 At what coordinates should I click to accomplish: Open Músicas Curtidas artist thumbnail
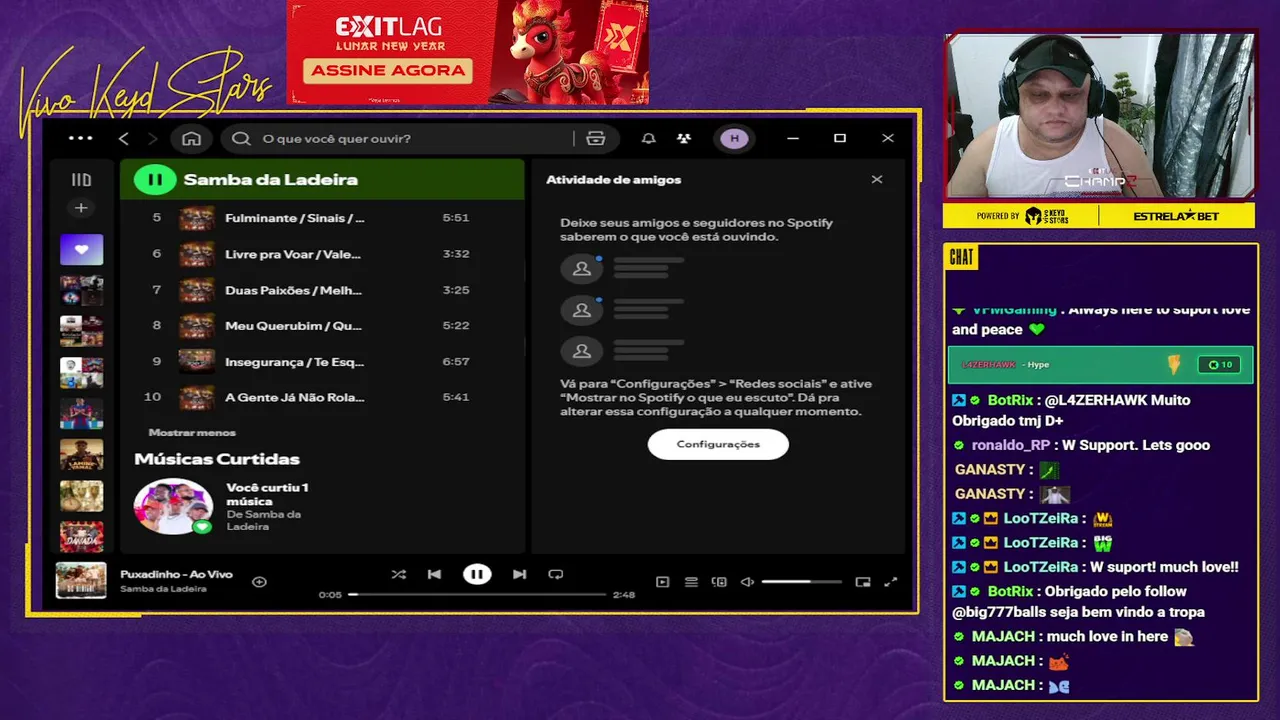[x=173, y=506]
